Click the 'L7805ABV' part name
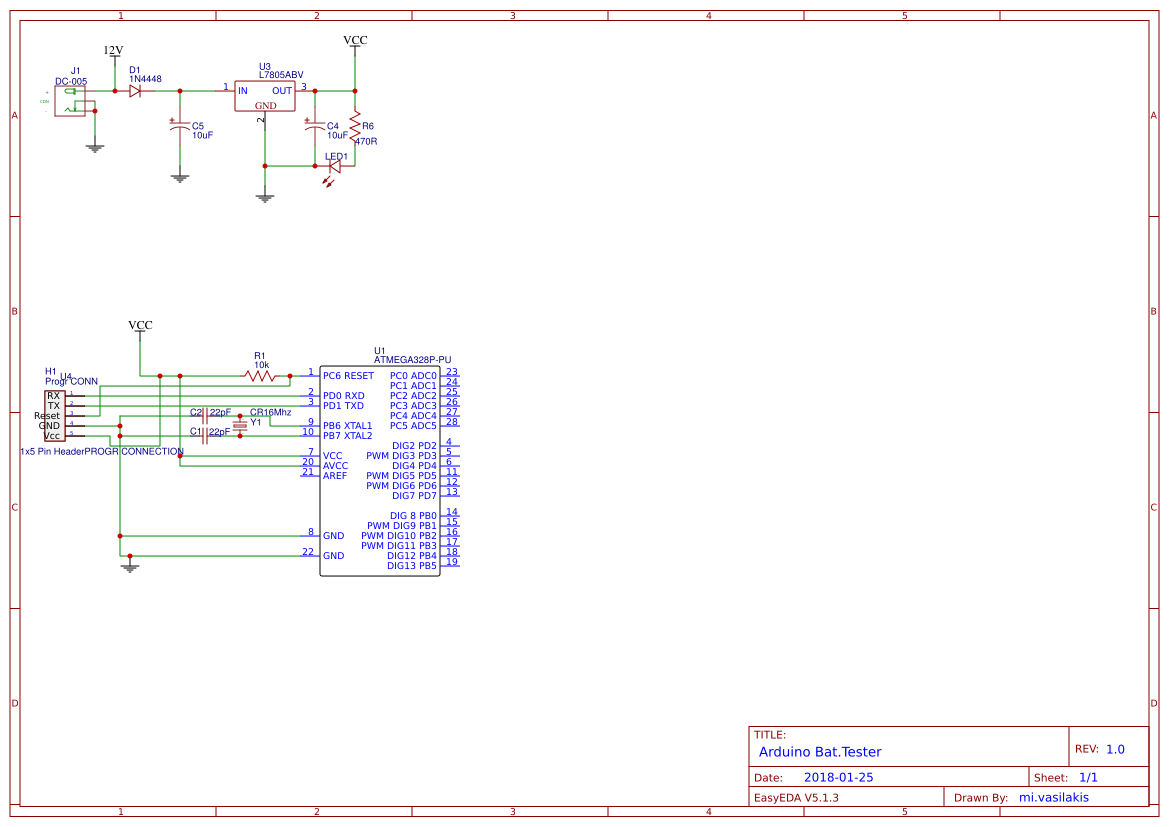1169x827 pixels. point(281,75)
